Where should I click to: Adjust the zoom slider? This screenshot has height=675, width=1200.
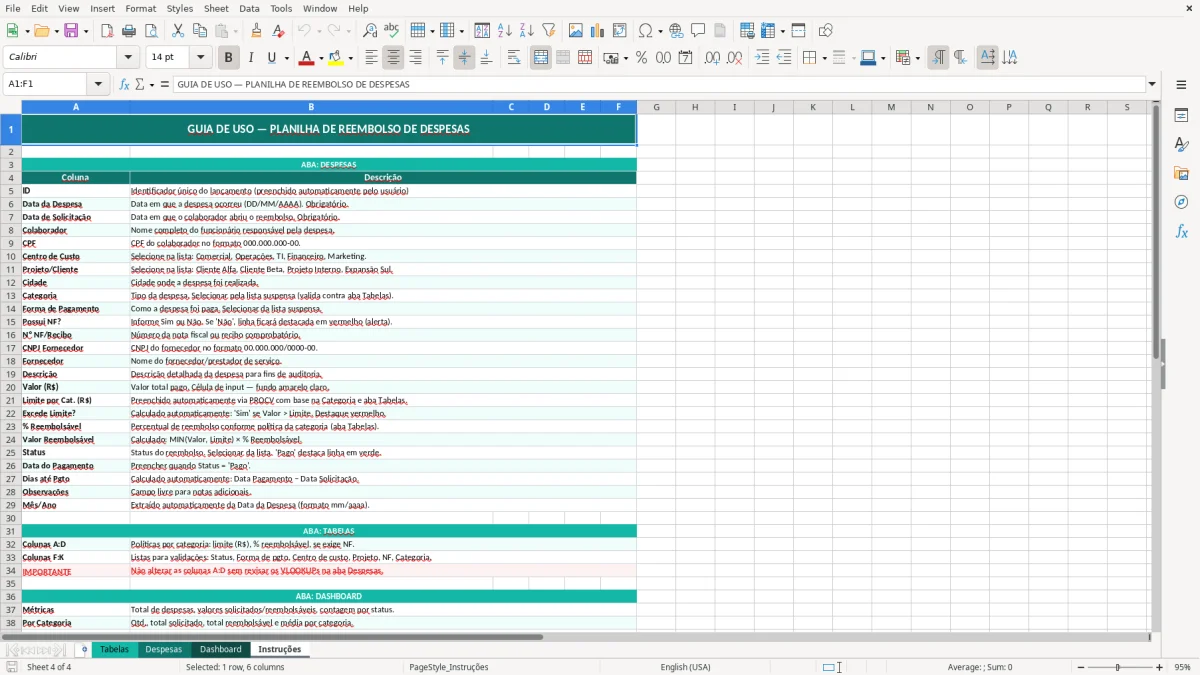(x=1118, y=667)
